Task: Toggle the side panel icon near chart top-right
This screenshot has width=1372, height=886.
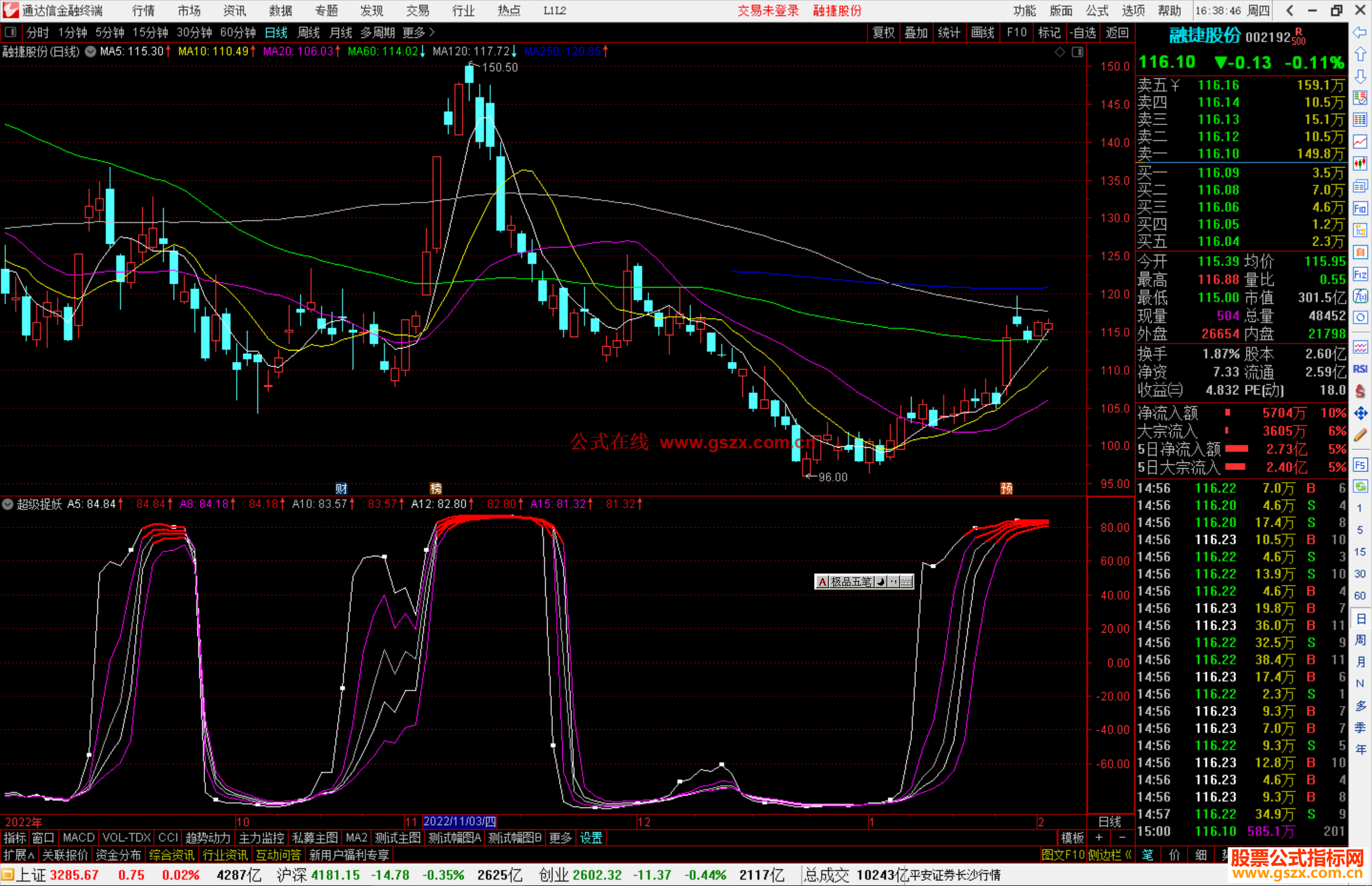Action: click(1077, 52)
